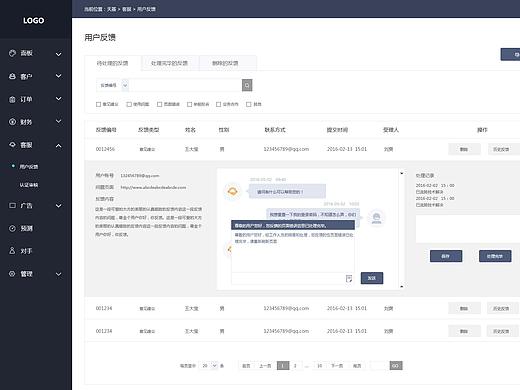Expand the 财务 sidebar menu chevron

click(x=58, y=122)
